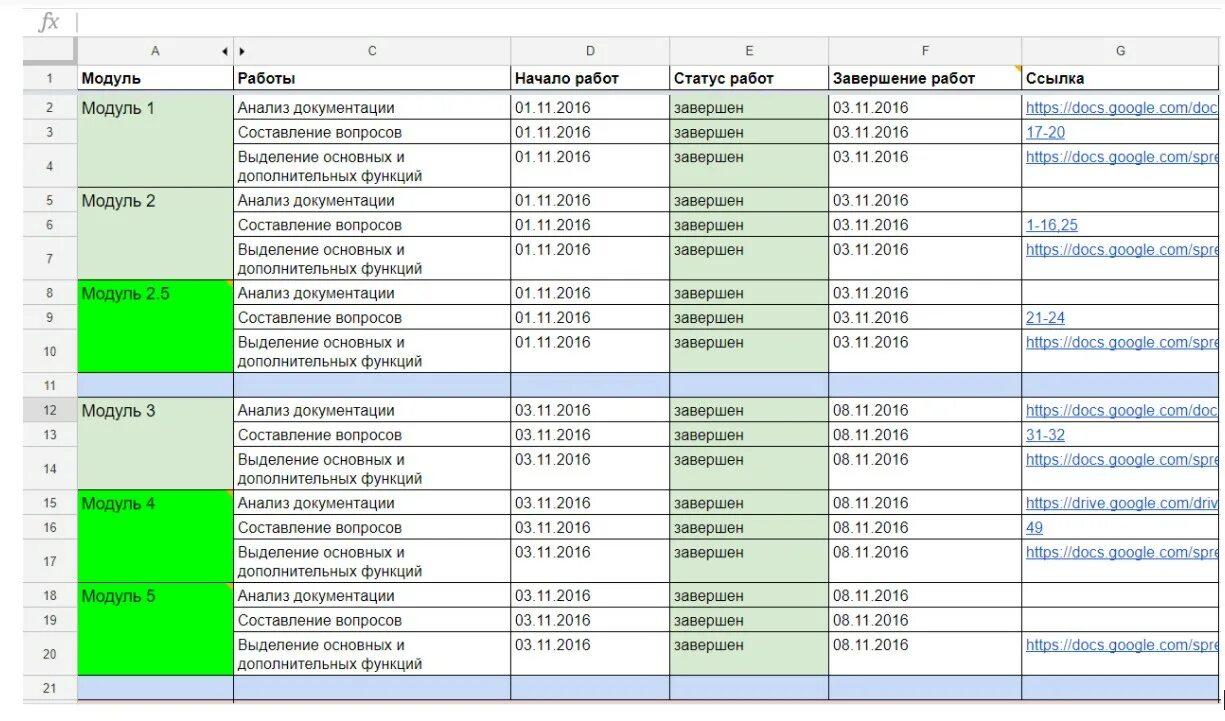Open the spreadsheet link in row 17
1225x721 pixels.
tap(1122, 552)
